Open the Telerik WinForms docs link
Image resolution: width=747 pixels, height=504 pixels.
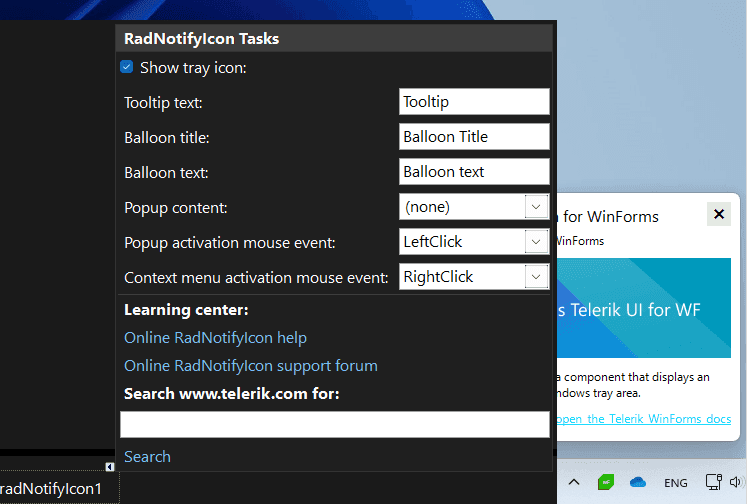tap(644, 419)
